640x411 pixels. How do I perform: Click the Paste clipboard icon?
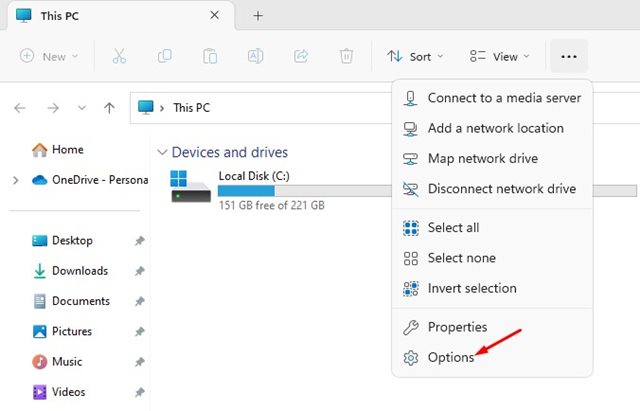point(210,56)
